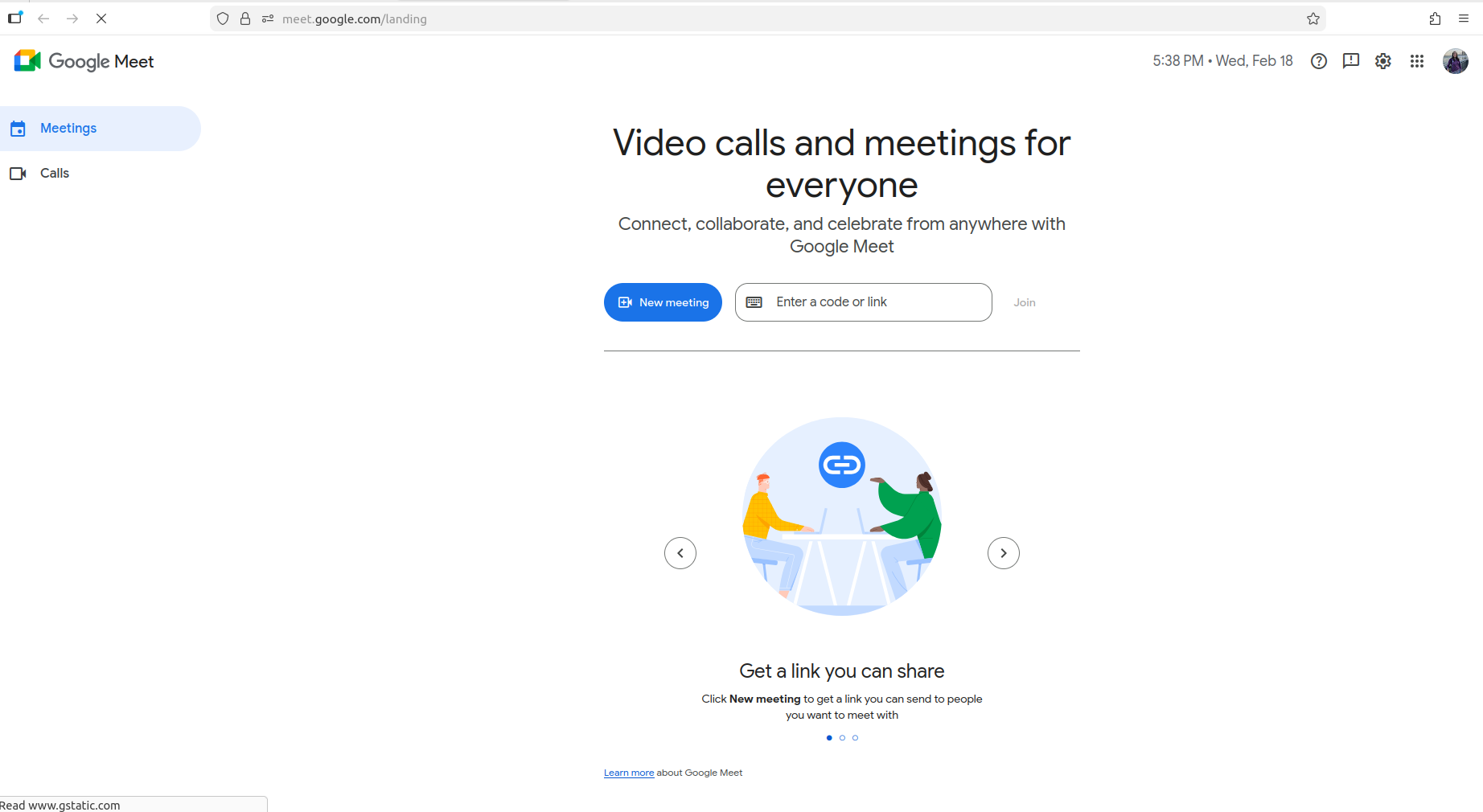Bookmark this page with star icon
1483x812 pixels.
(x=1313, y=18)
